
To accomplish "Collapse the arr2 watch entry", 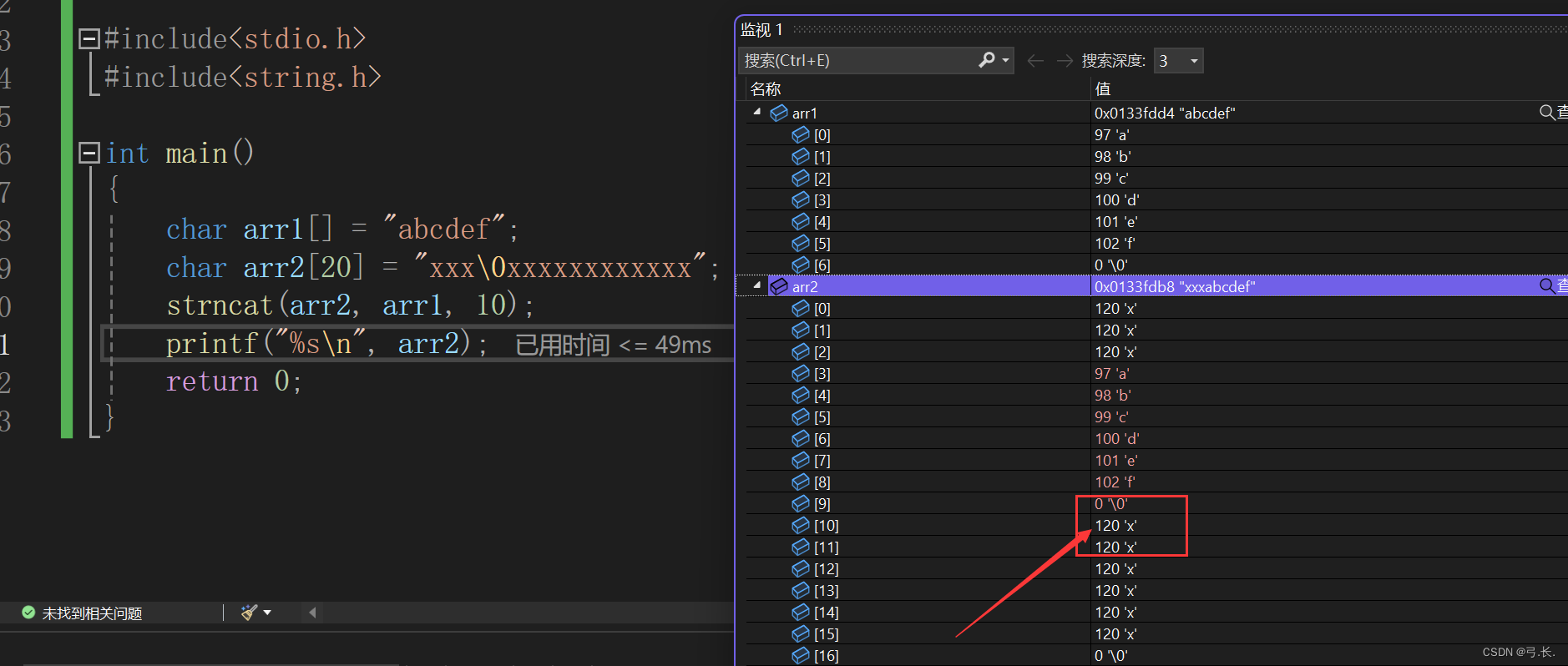I will click(x=757, y=285).
